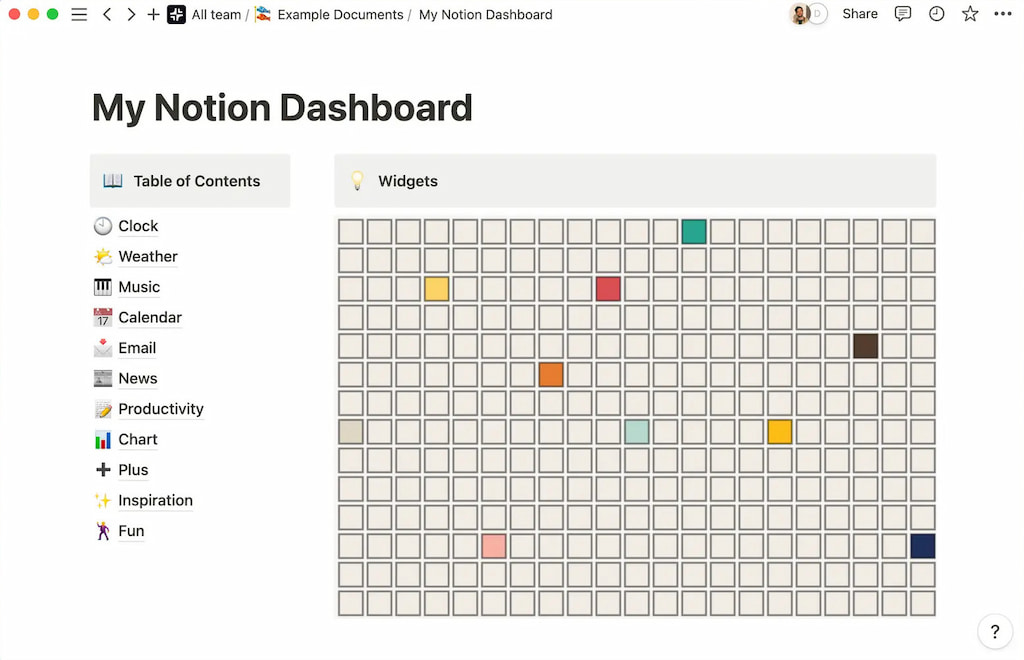Navigate back using the left arrow icon
1024x660 pixels.
point(107,14)
